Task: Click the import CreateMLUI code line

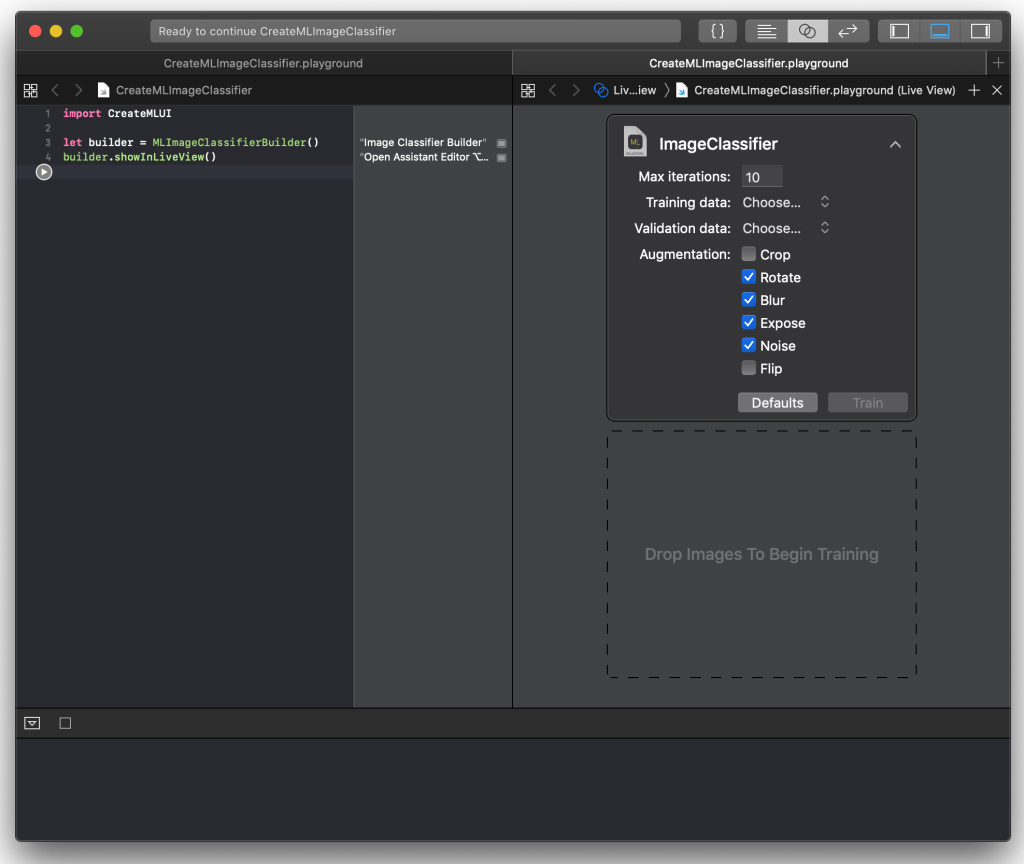Action: 117,113
